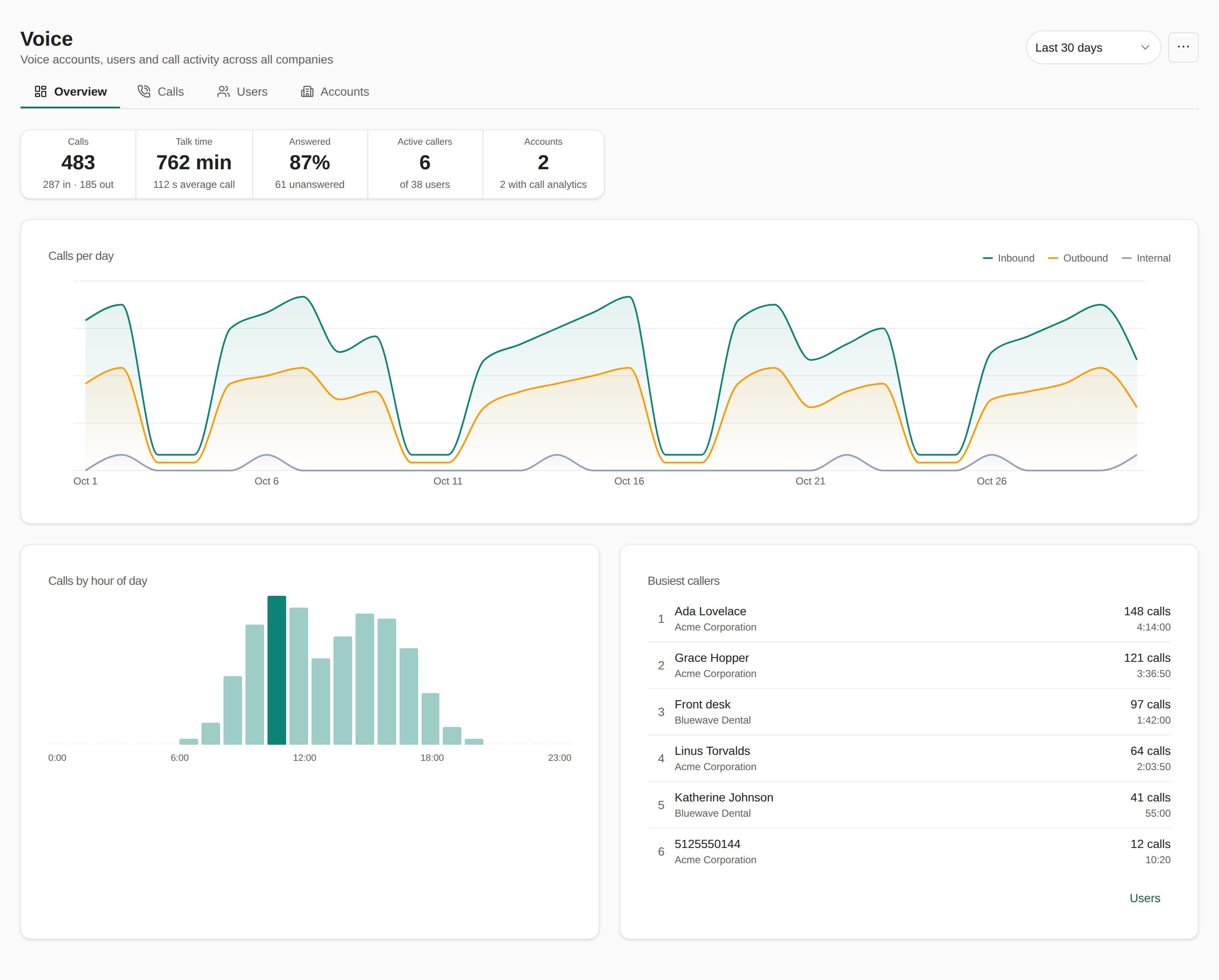
Task: Click the 112 s average call text
Action: point(194,184)
